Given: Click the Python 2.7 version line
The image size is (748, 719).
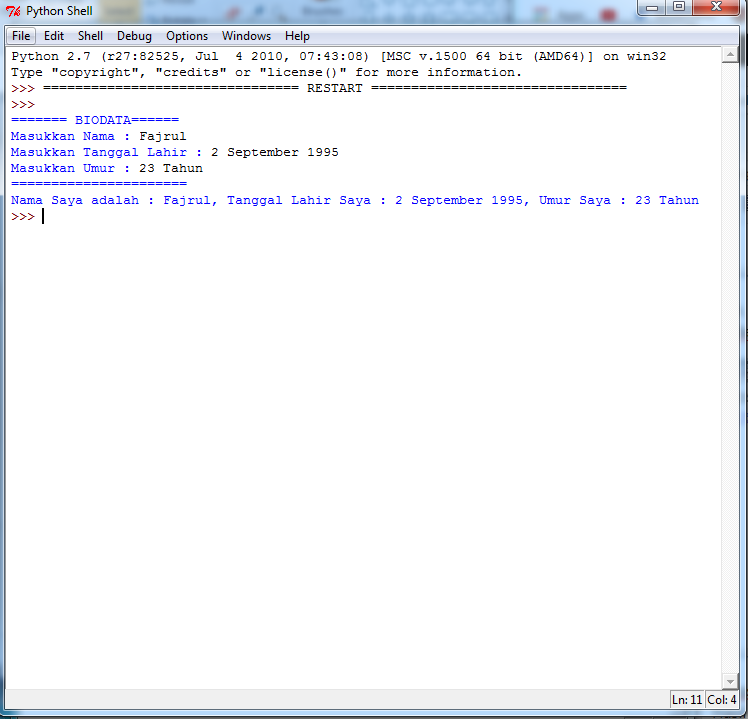Looking at the screenshot, I should [x=338, y=56].
